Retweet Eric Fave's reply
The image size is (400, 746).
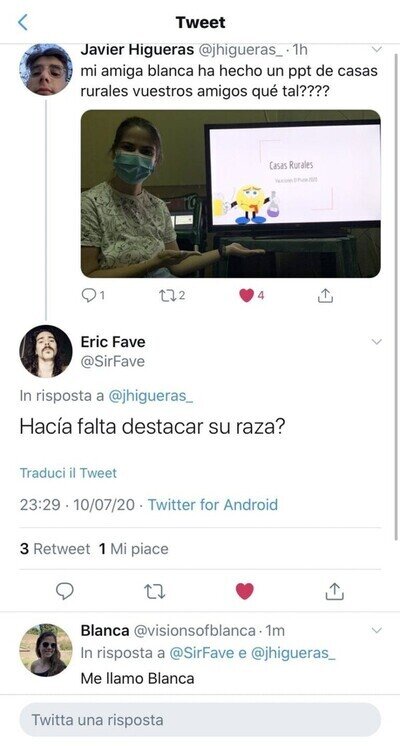pyautogui.click(x=154, y=591)
